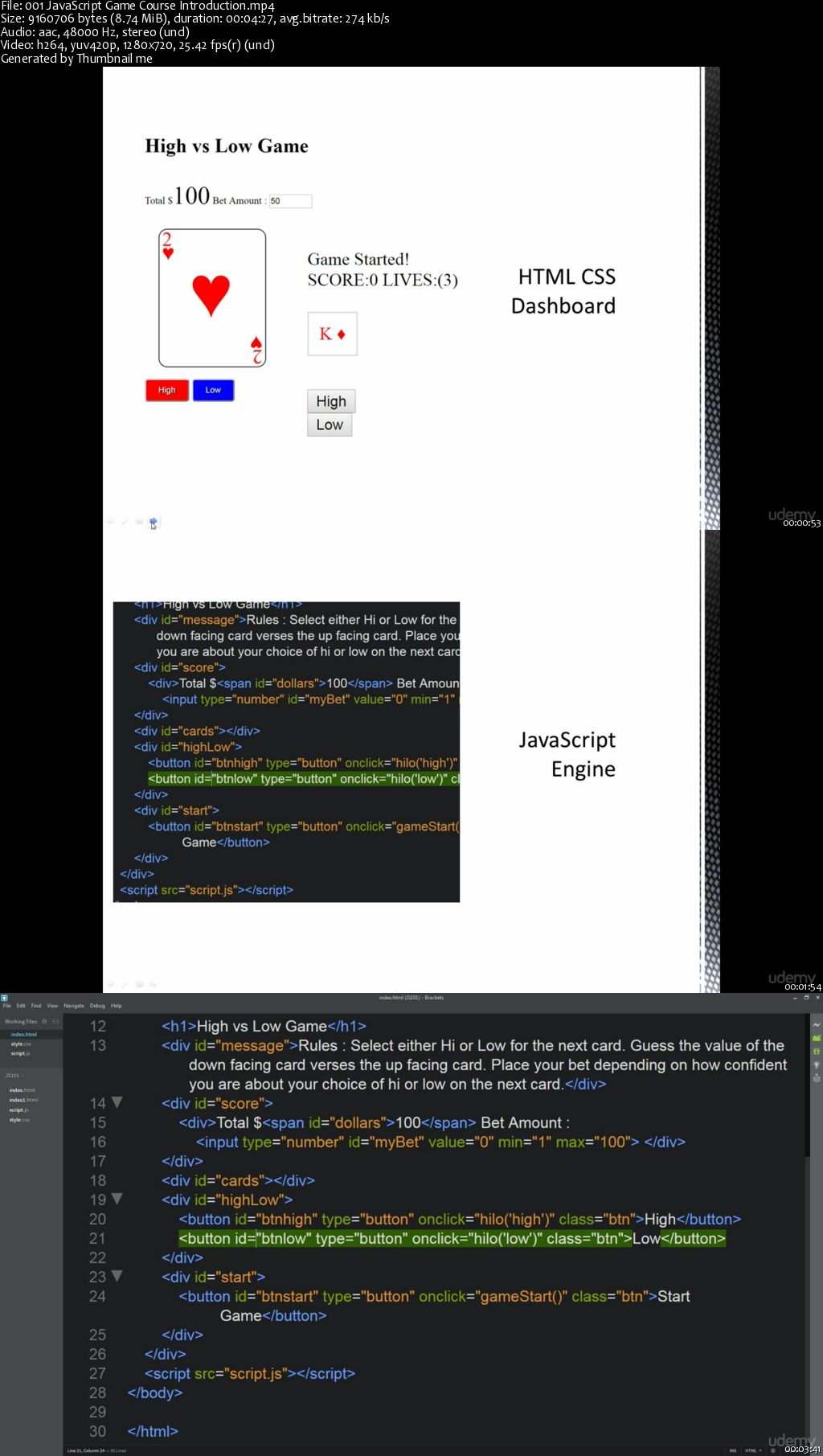This screenshot has height=1456, width=823.
Task: Click the pointer icon in first slide's toolbar
Action: click(154, 523)
